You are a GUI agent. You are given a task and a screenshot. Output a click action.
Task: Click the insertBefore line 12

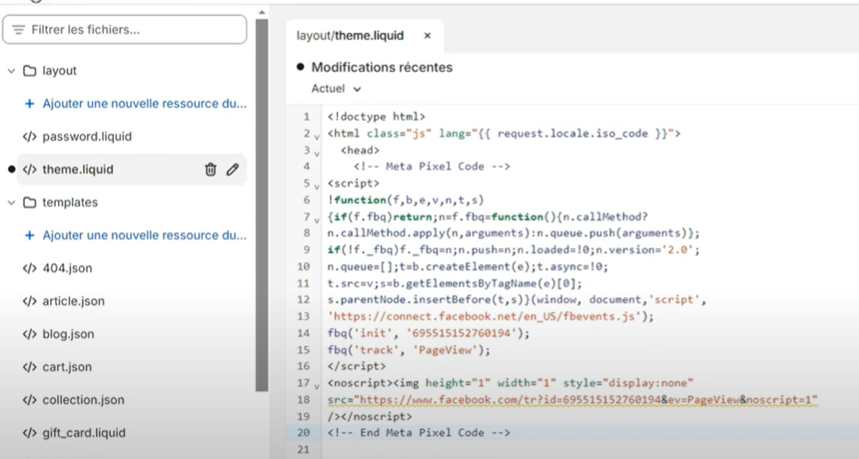tap(517, 300)
